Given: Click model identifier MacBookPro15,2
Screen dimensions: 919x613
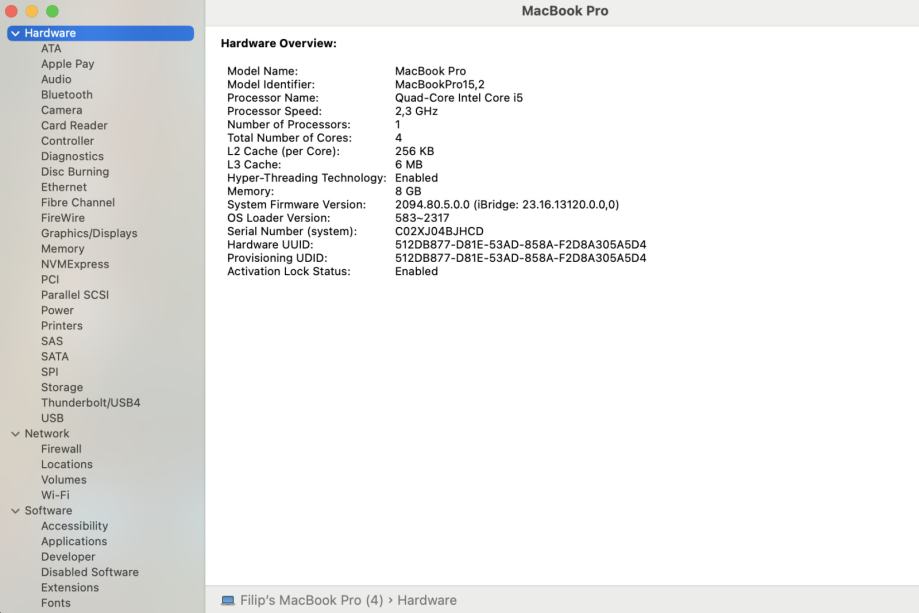Looking at the screenshot, I should click(x=440, y=84).
